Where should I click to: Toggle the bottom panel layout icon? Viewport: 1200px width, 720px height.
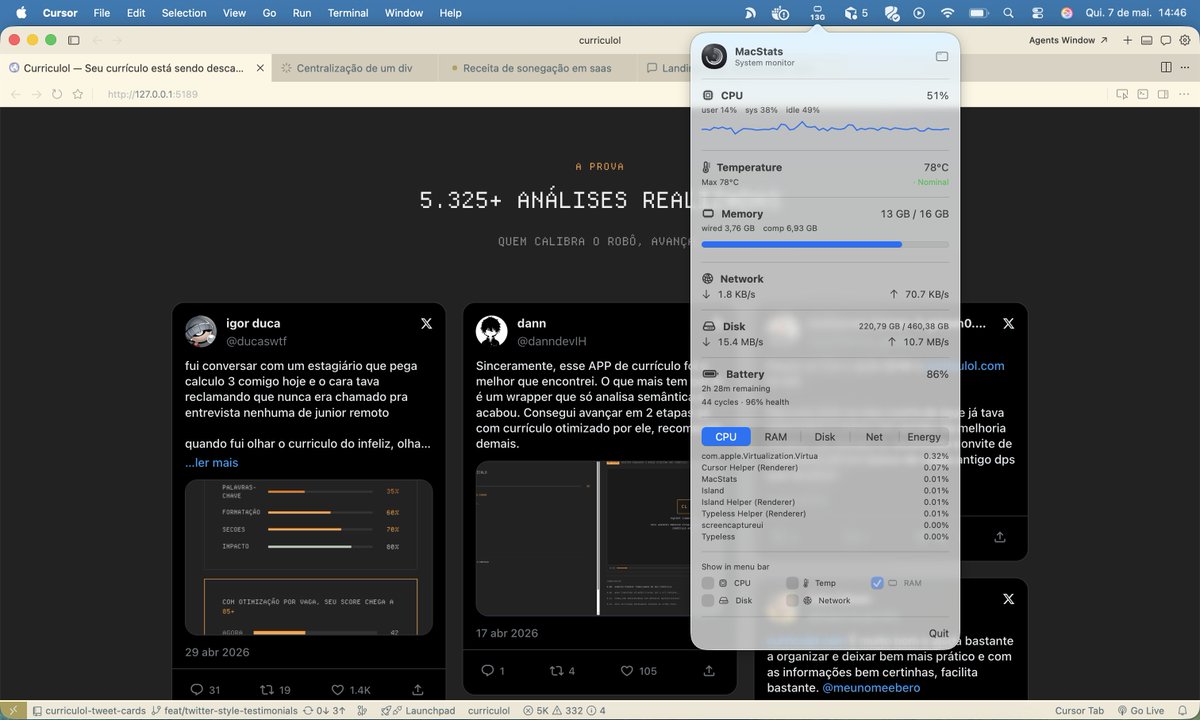(1147, 40)
